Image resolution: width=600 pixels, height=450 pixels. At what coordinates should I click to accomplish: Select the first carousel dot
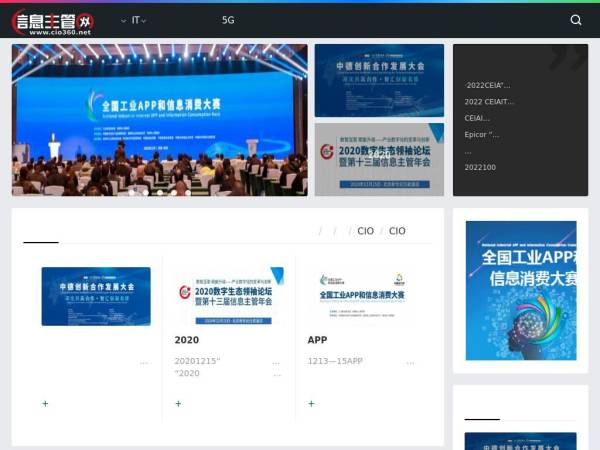132,193
